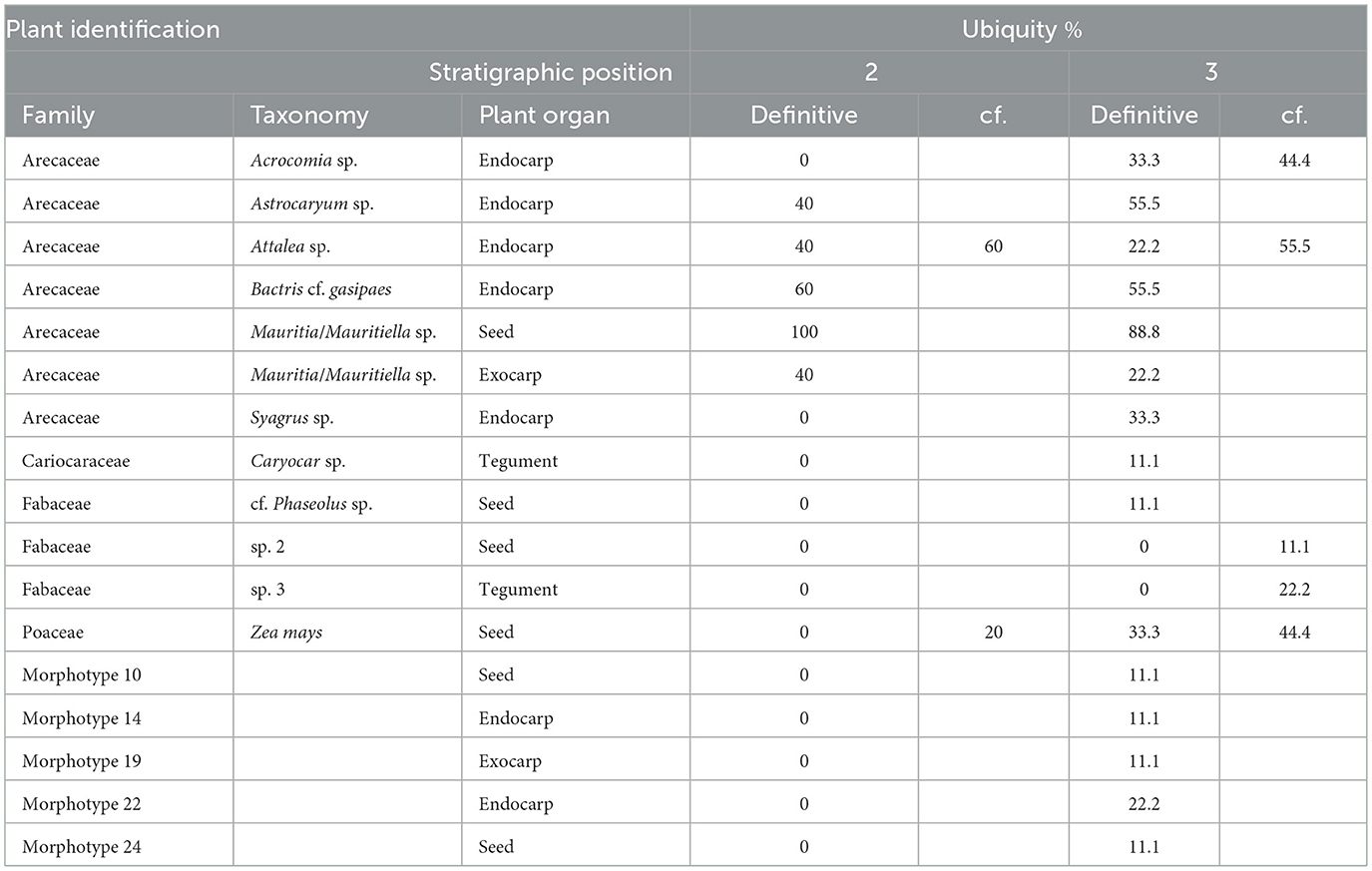Image resolution: width=1372 pixels, height=871 pixels.
Task: Click the Morphotype 19 row label
Action: pyautogui.click(x=82, y=761)
